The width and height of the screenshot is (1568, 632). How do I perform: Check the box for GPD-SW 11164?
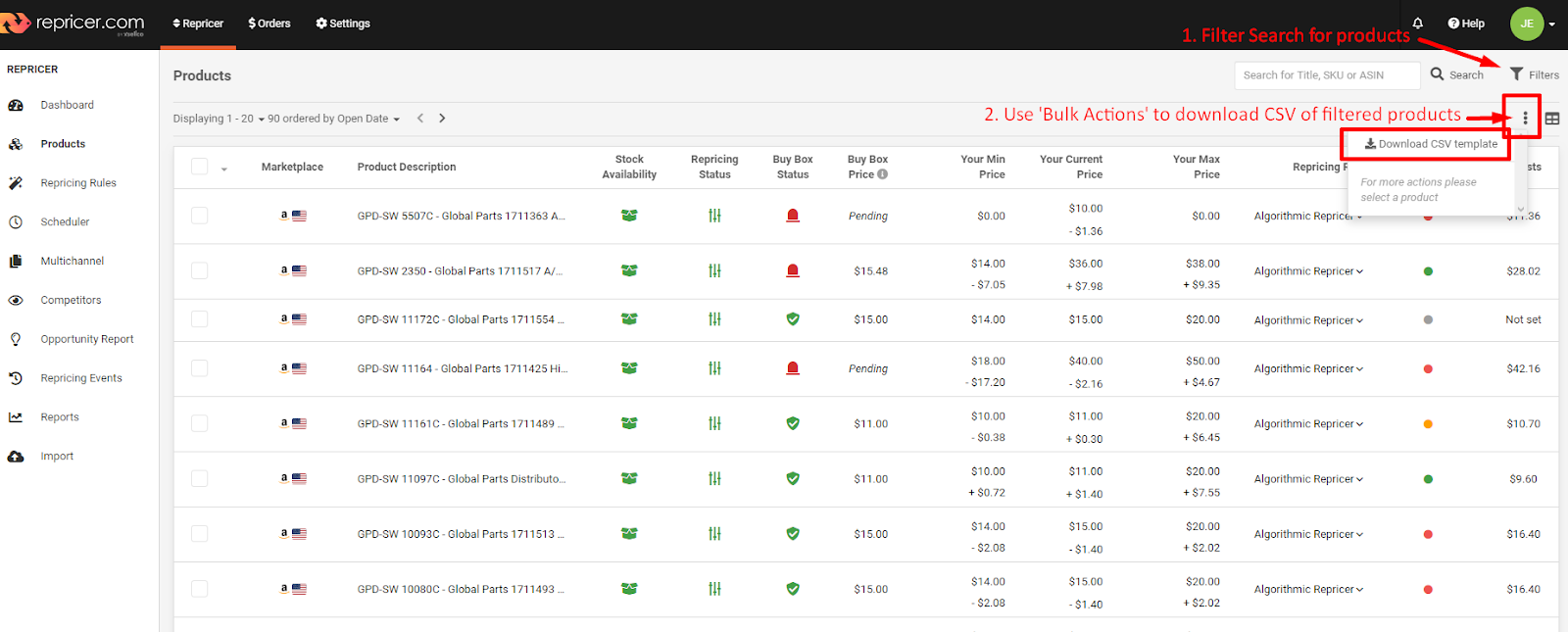(x=200, y=368)
